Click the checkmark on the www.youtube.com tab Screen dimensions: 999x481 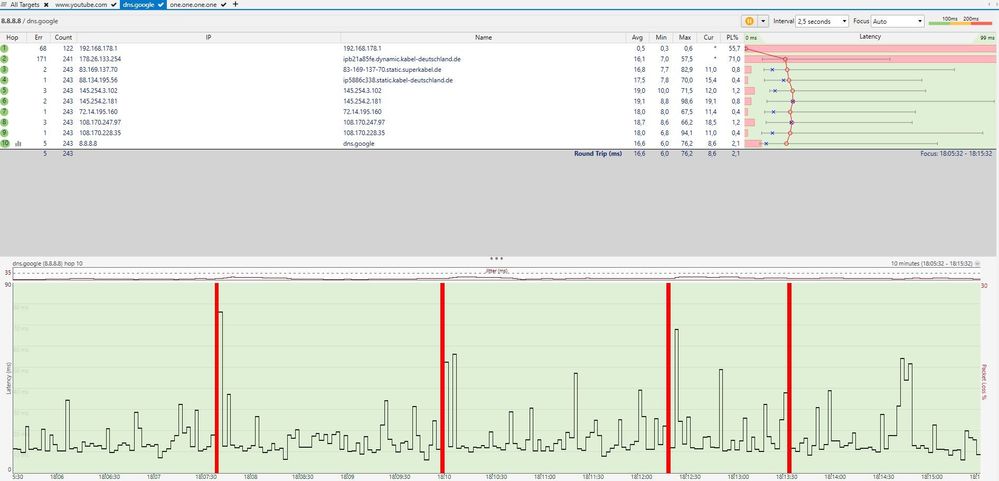pos(113,4)
